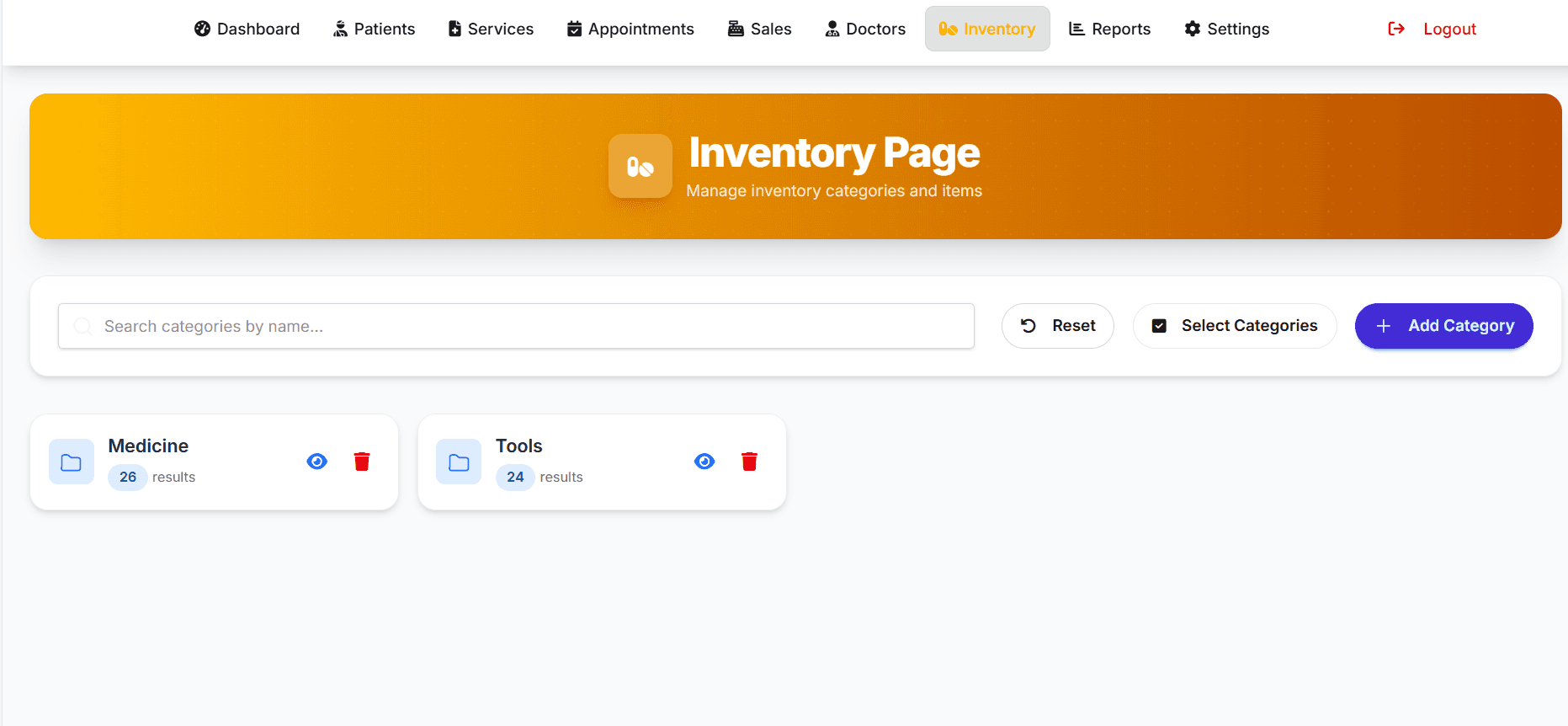Viewport: 1568px width, 726px height.
Task: Navigate to Appointments
Action: pyautogui.click(x=630, y=29)
